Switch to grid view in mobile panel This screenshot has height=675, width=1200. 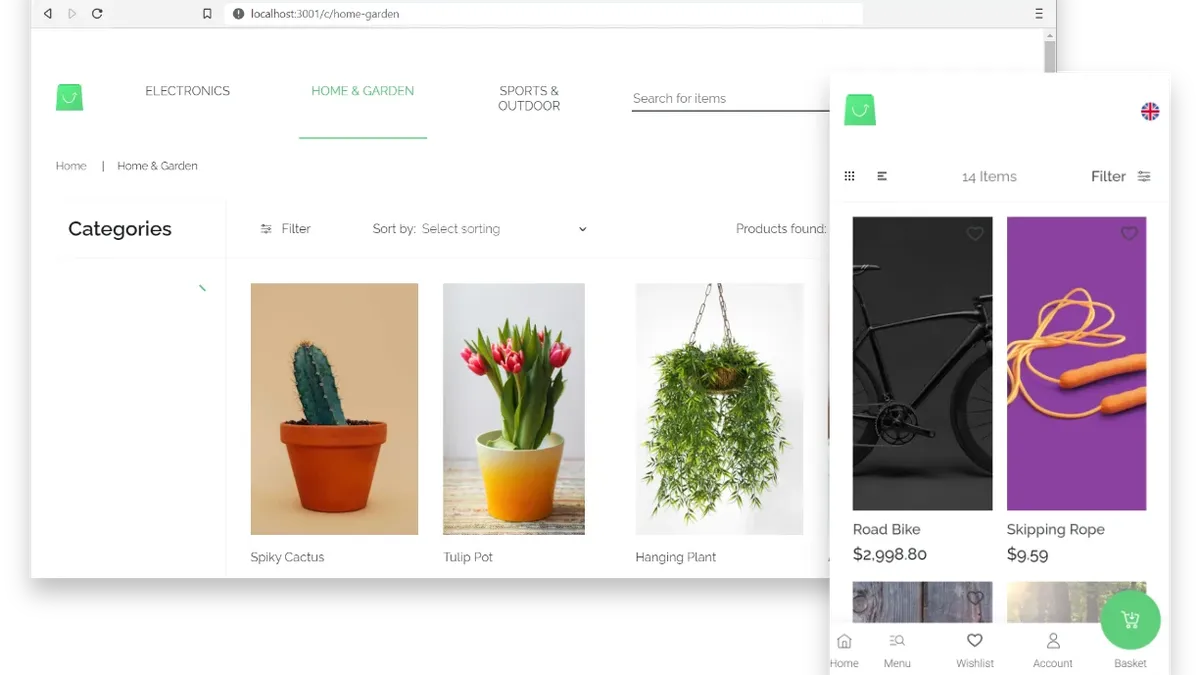pos(850,176)
